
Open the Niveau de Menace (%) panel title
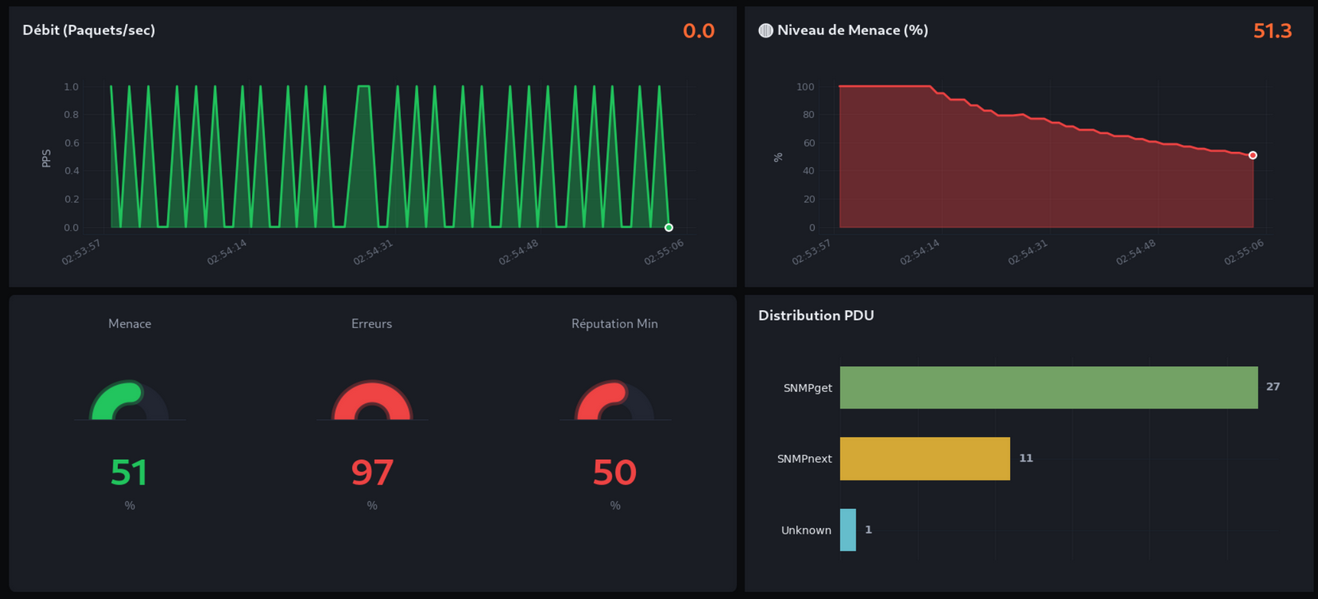click(852, 31)
